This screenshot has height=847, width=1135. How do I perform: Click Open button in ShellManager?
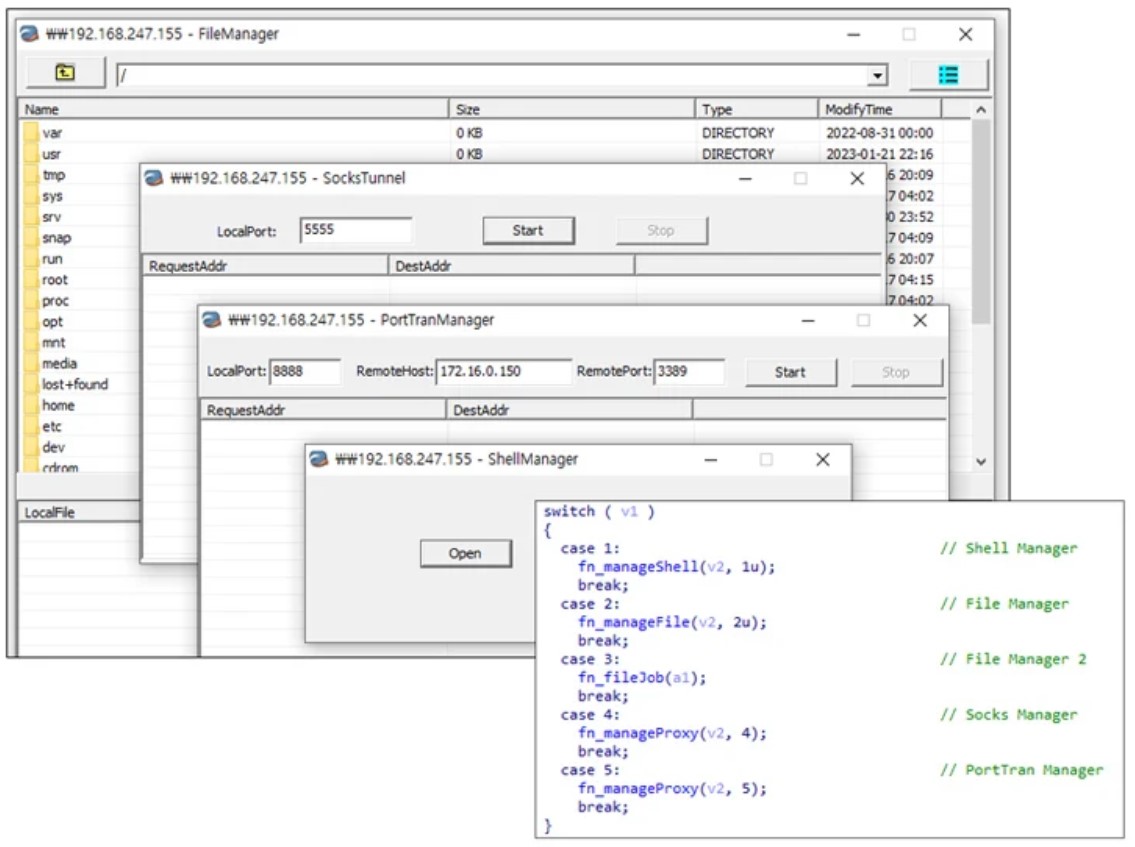click(465, 554)
